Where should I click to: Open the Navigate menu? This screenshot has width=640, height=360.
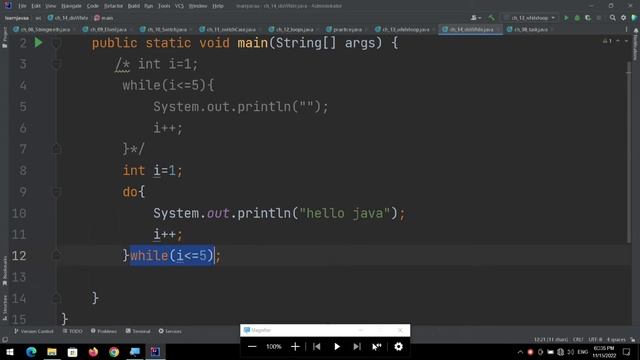[71, 6]
